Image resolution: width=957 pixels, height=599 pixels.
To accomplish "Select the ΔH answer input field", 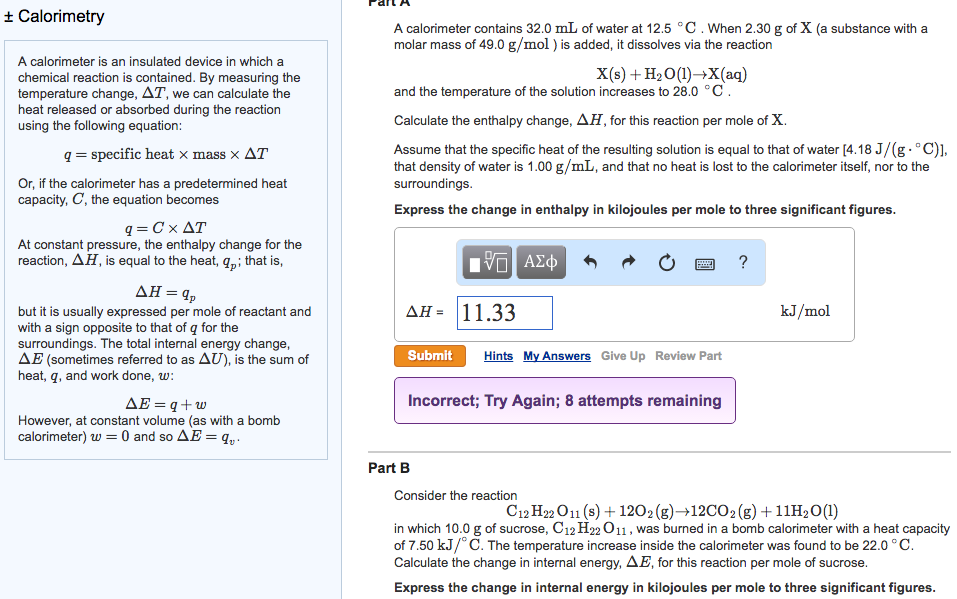I will [x=505, y=313].
